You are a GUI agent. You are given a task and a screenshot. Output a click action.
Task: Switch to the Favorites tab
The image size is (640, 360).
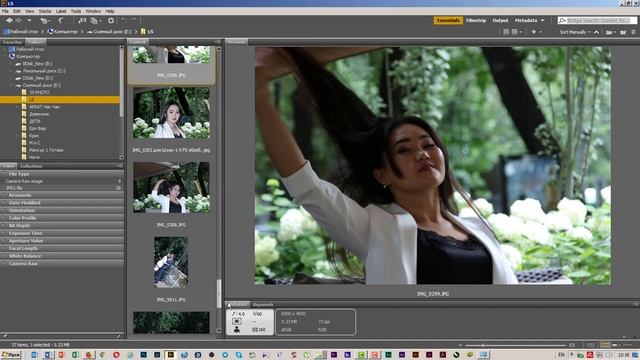point(12,42)
